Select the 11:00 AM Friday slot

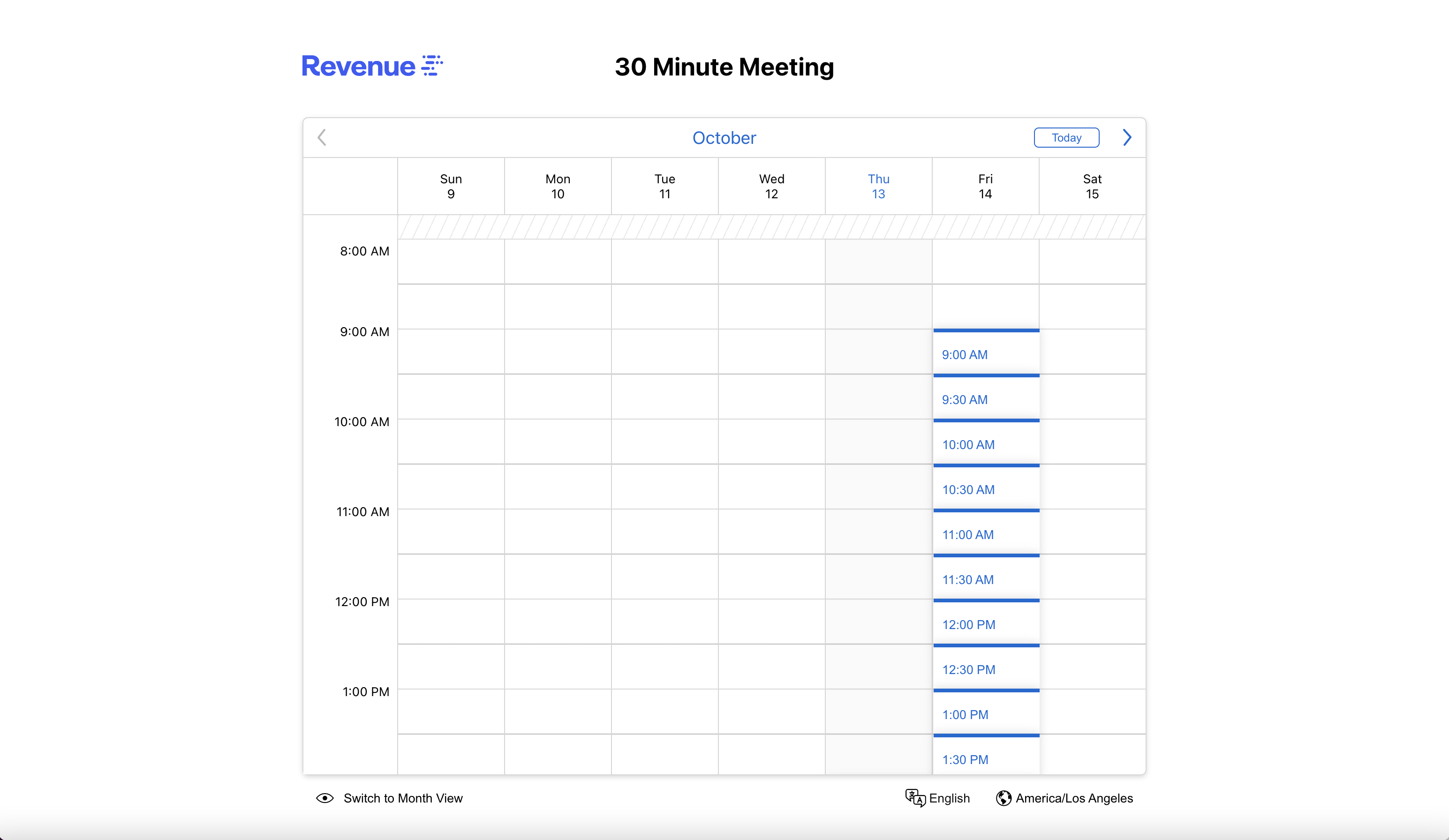pos(986,534)
